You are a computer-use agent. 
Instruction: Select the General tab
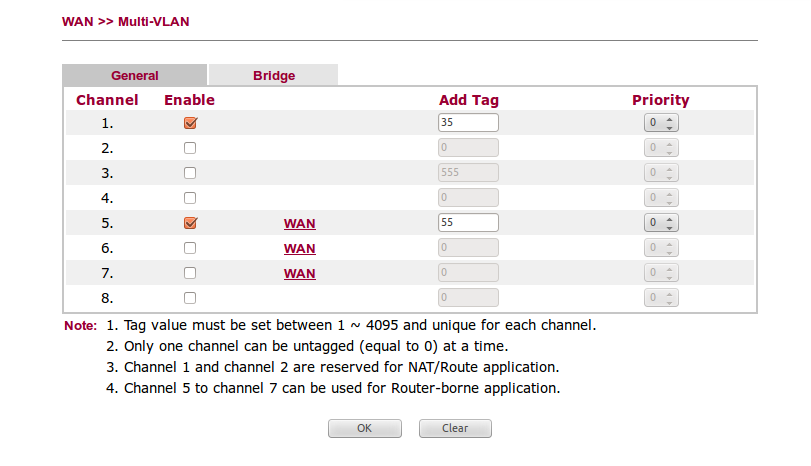tap(134, 75)
